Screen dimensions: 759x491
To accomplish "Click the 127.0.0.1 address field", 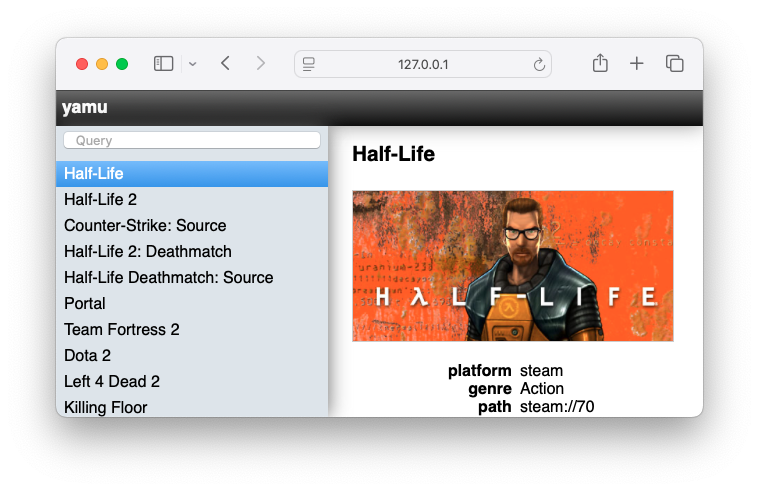I will 423,64.
